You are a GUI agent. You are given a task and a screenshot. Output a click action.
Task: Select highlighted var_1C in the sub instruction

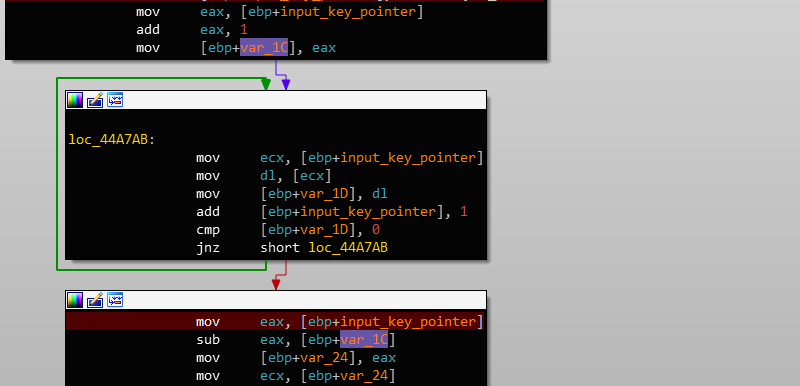click(364, 340)
